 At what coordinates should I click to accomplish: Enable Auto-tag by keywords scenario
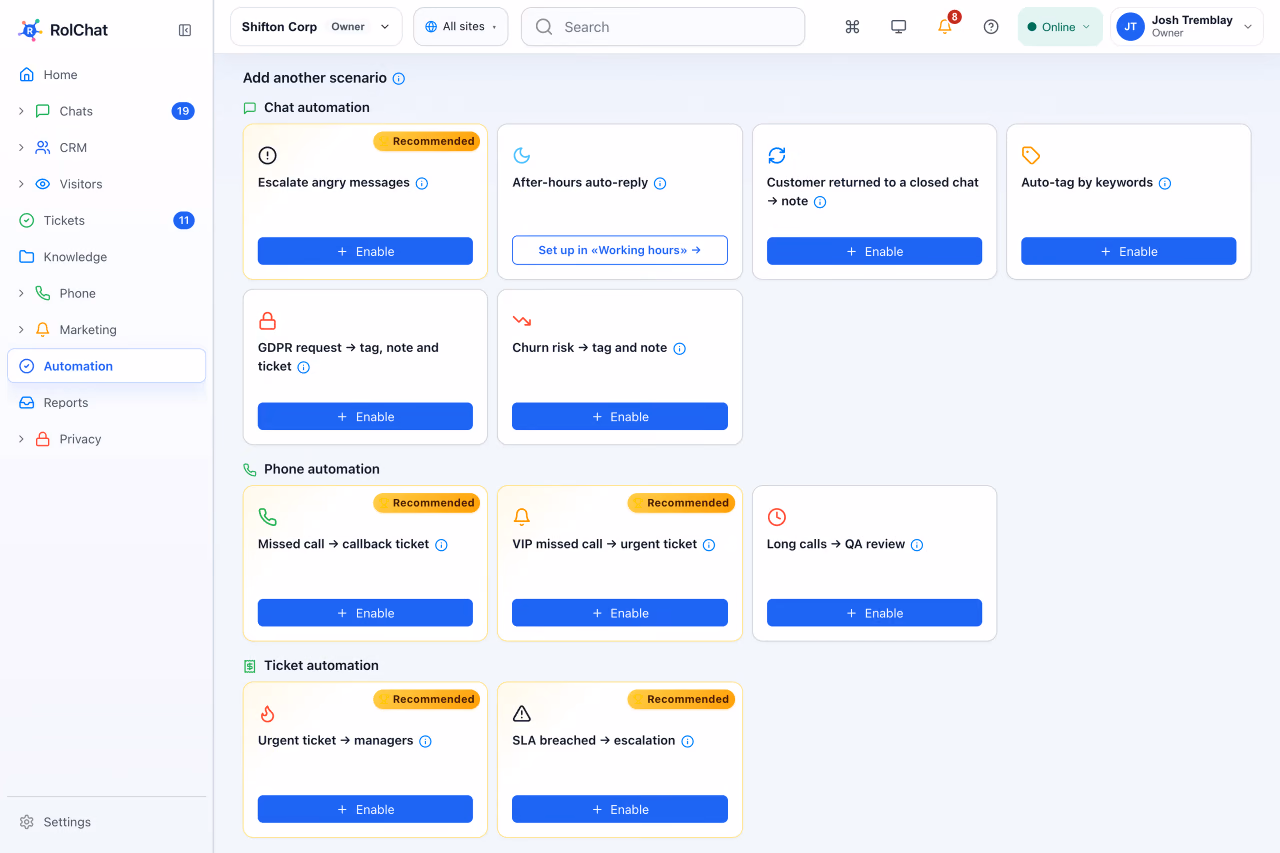point(1128,251)
